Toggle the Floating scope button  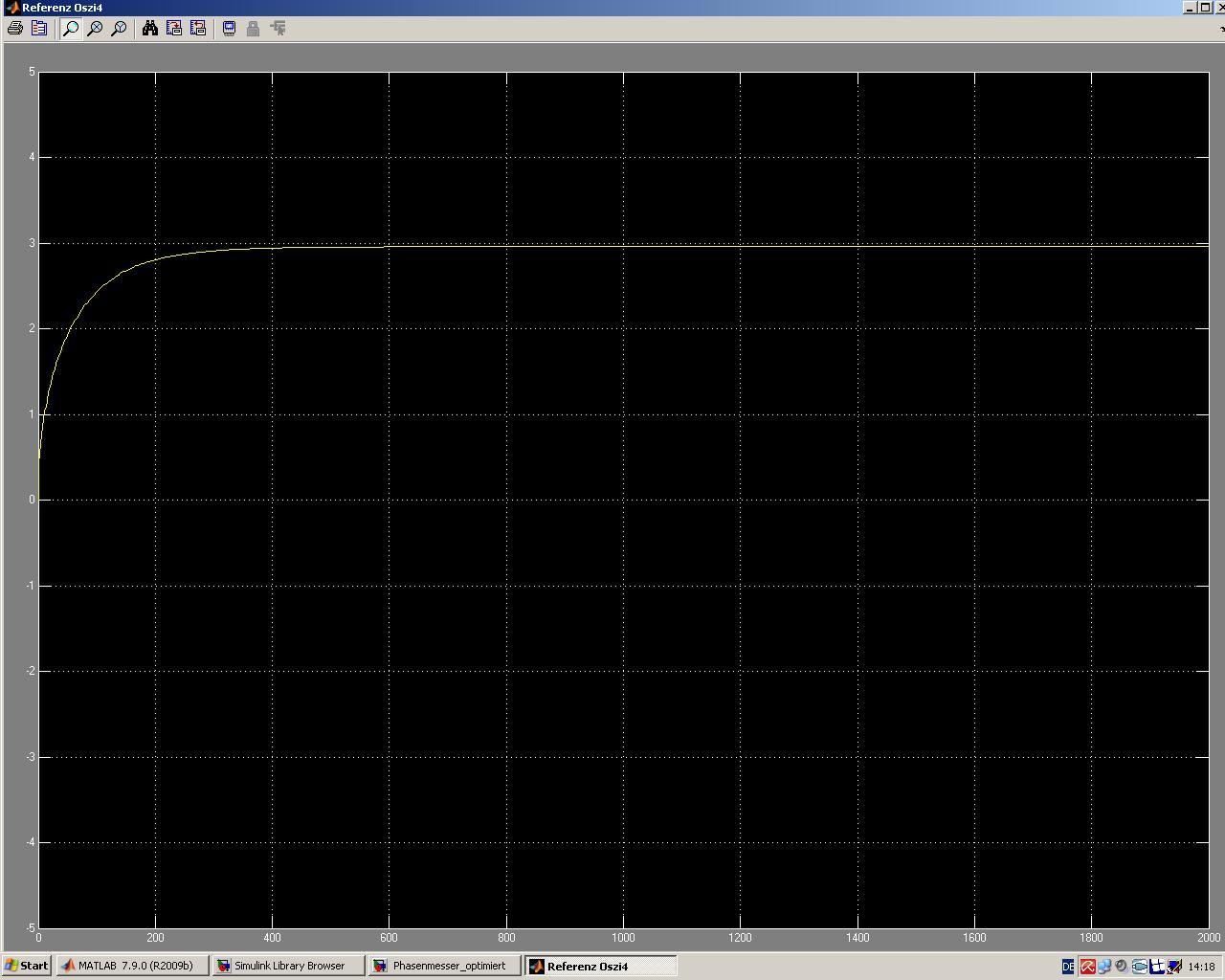click(230, 29)
